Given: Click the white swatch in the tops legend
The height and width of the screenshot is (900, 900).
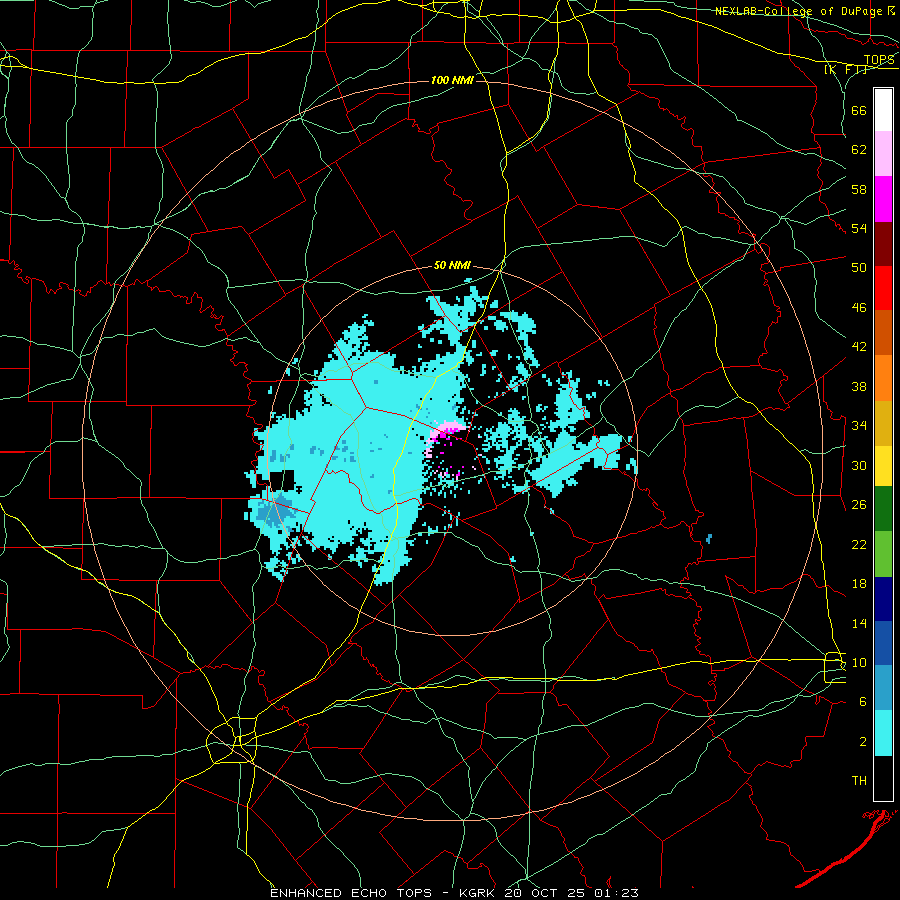Looking at the screenshot, I should 883,110.
